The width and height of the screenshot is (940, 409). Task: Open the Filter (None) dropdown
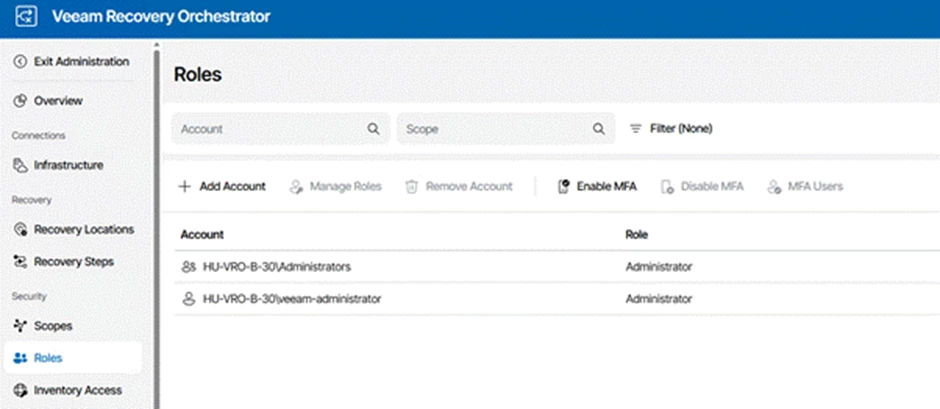(671, 129)
